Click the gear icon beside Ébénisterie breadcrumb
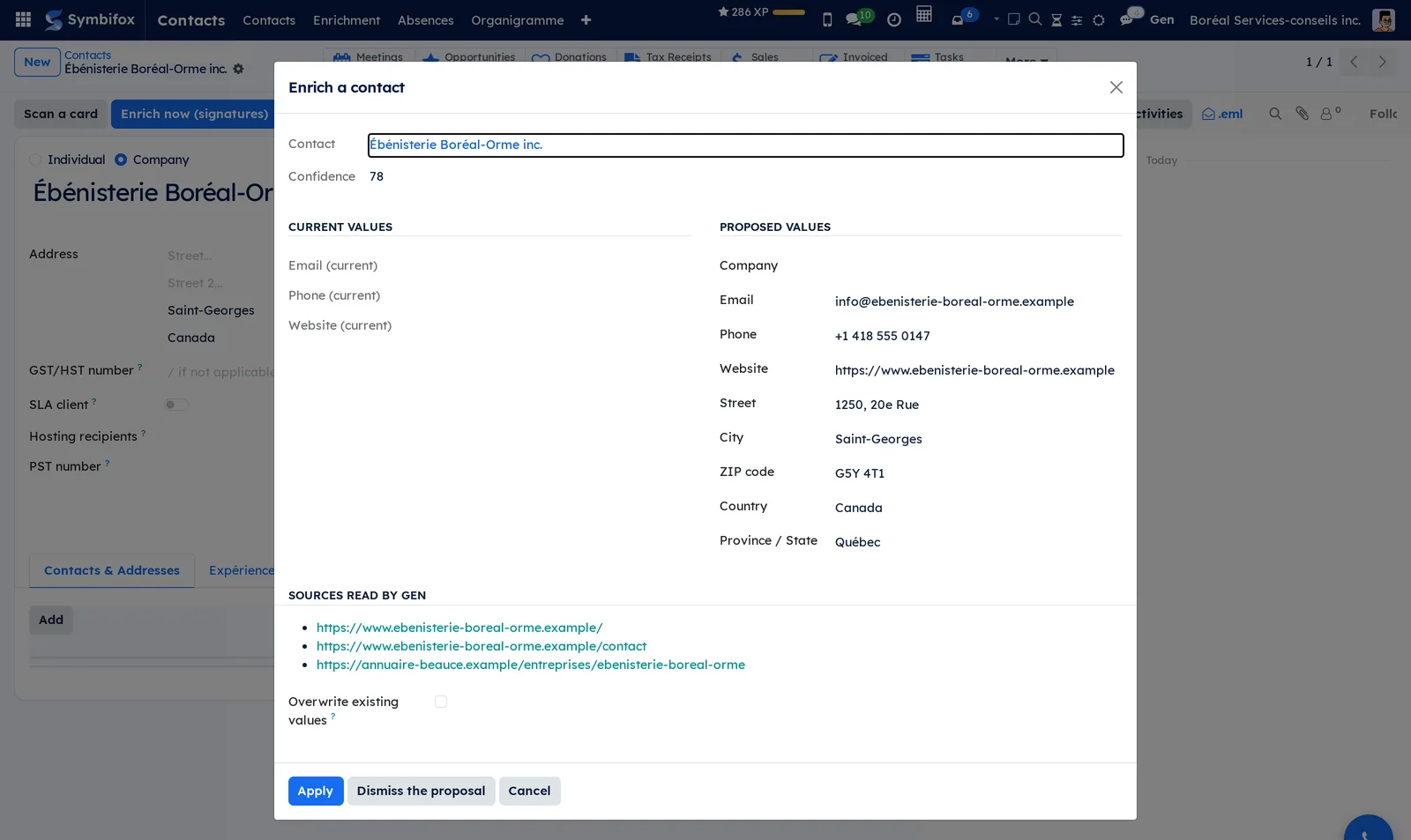The image size is (1411, 840). 238,69
